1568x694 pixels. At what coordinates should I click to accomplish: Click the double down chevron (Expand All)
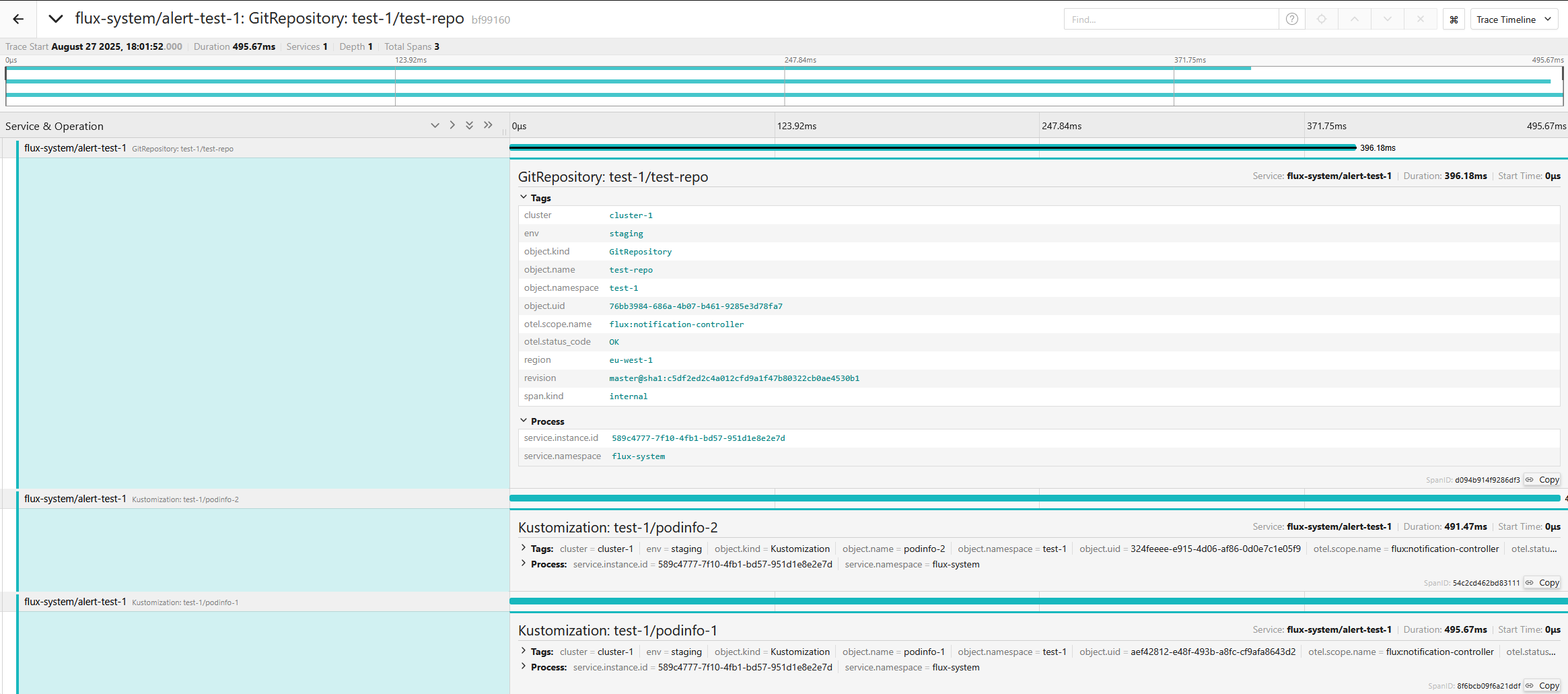coord(470,126)
